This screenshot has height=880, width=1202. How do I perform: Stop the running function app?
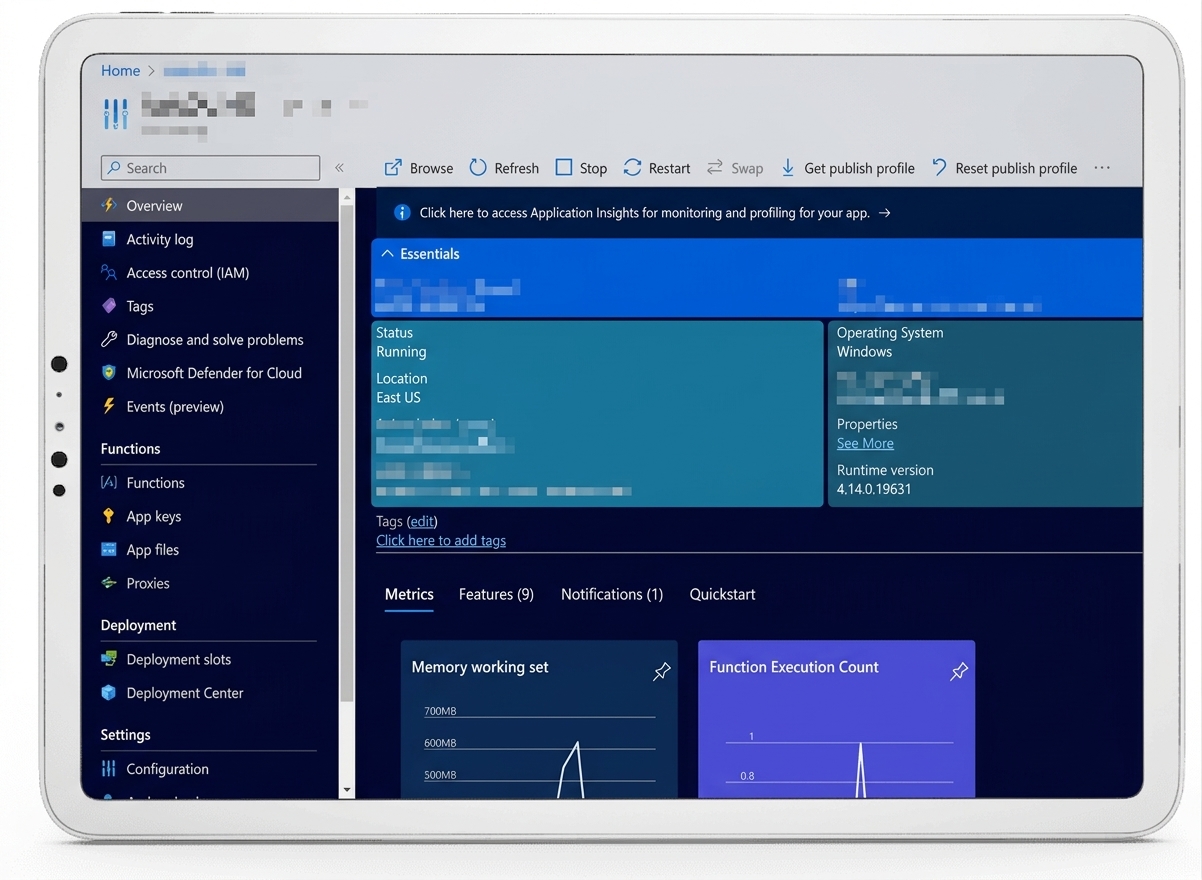tap(581, 168)
